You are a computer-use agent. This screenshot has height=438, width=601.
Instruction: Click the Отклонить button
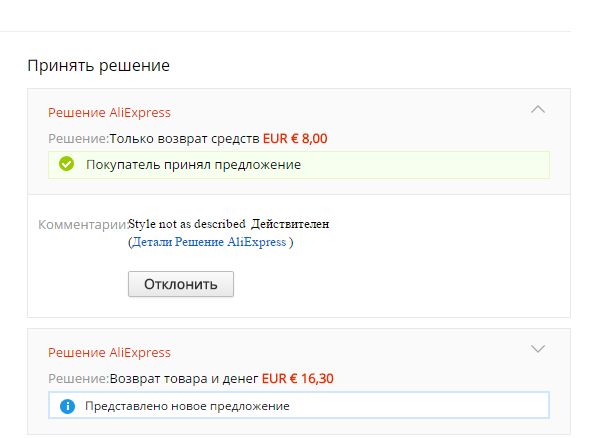(181, 284)
